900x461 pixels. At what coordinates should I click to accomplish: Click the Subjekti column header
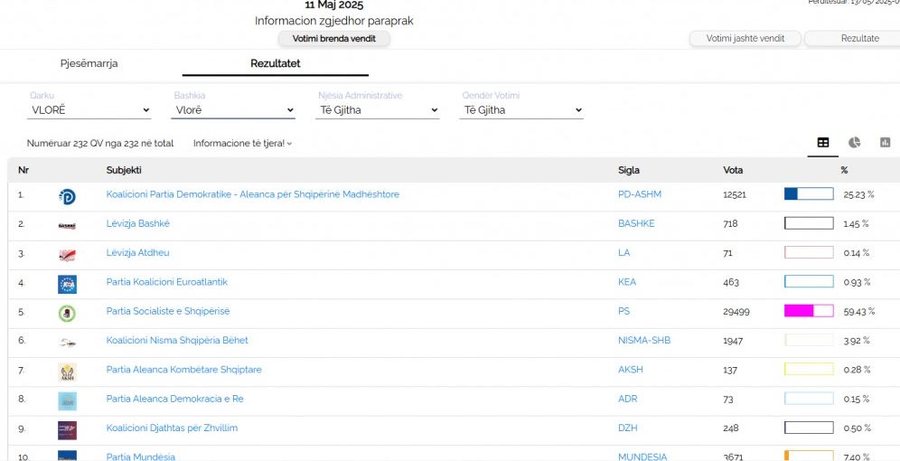pyautogui.click(x=124, y=171)
